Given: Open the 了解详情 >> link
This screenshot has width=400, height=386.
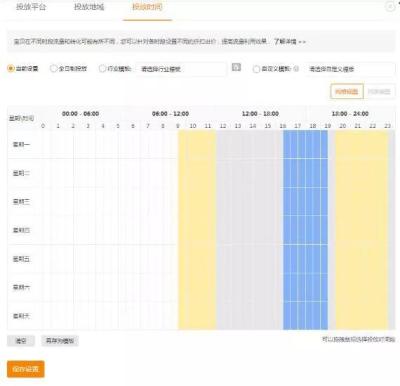Looking at the screenshot, I should [290, 42].
